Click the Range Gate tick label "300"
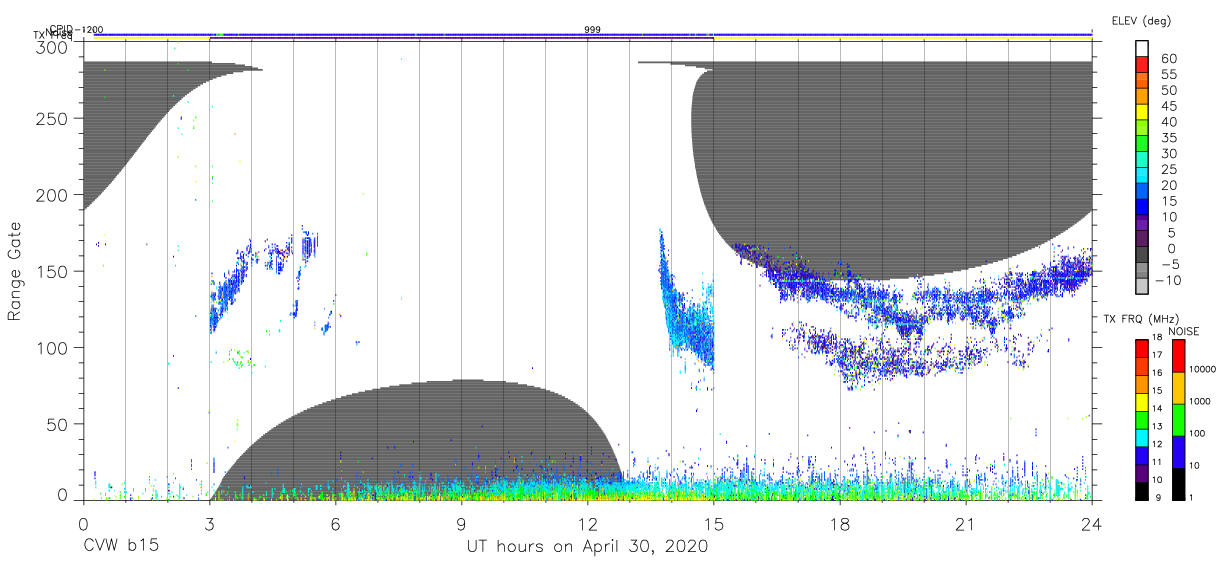This screenshot has height=567, width=1228. click(x=54, y=47)
